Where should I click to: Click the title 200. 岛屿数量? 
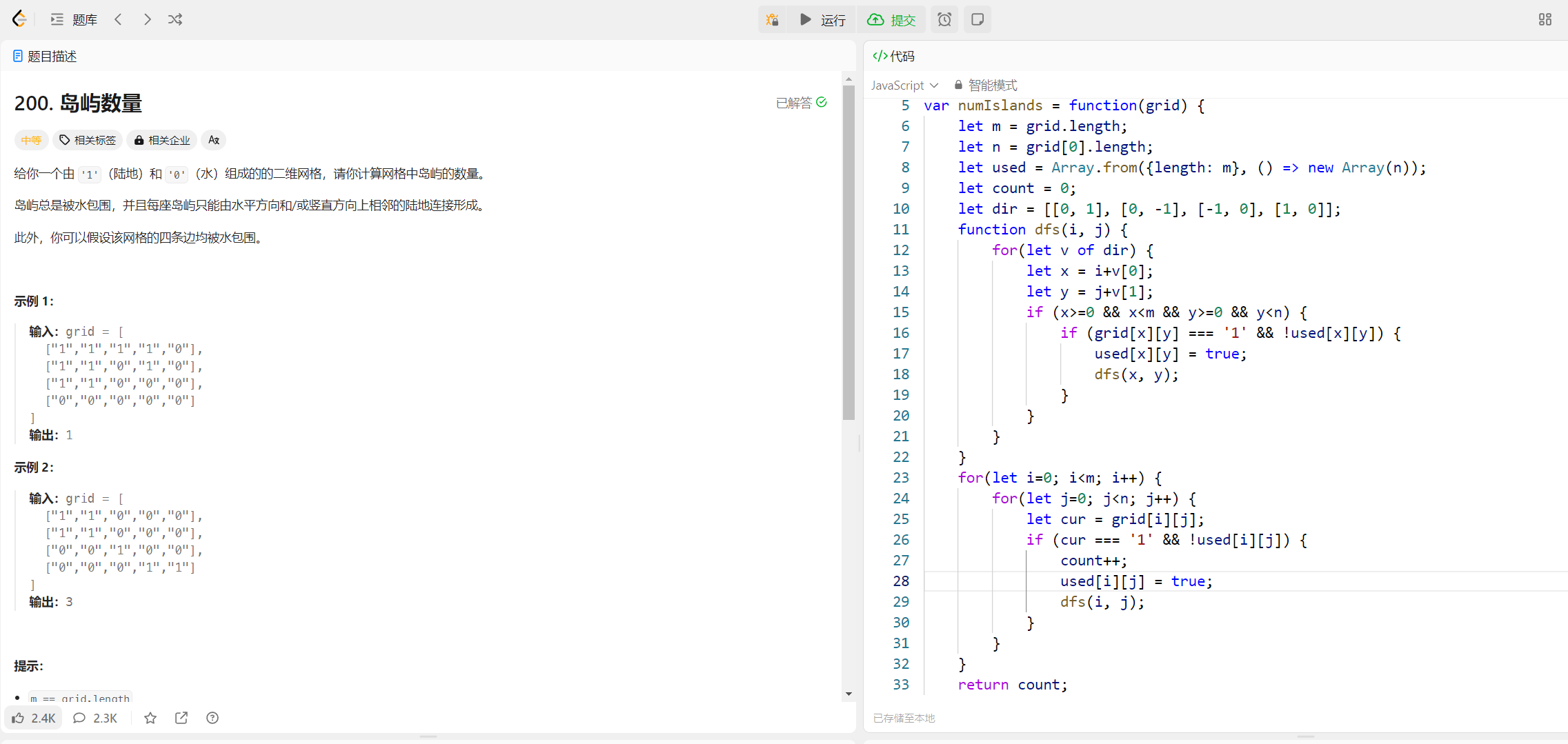click(78, 103)
